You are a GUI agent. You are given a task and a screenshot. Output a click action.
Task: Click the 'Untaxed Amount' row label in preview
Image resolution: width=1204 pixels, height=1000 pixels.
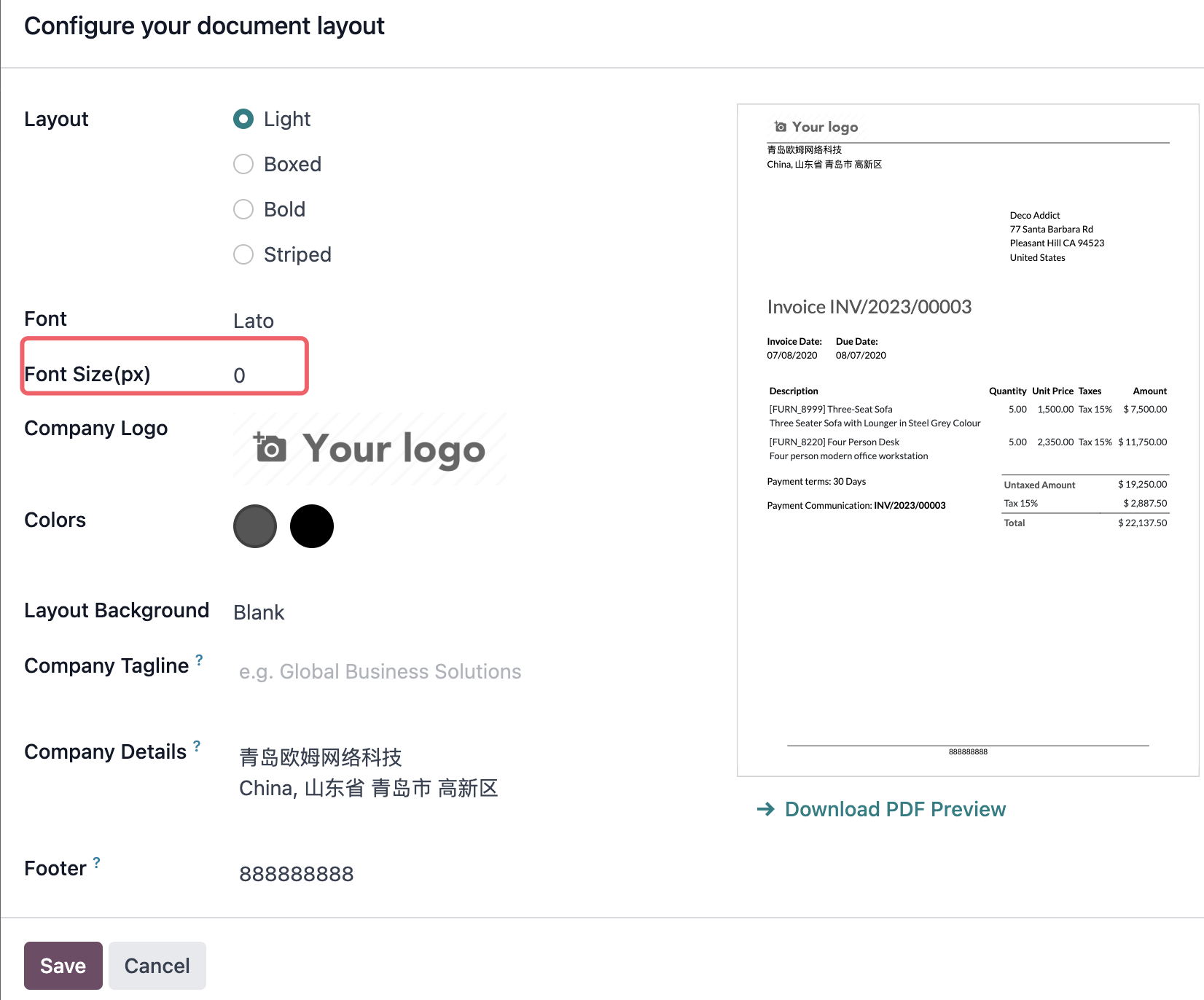[1039, 485]
